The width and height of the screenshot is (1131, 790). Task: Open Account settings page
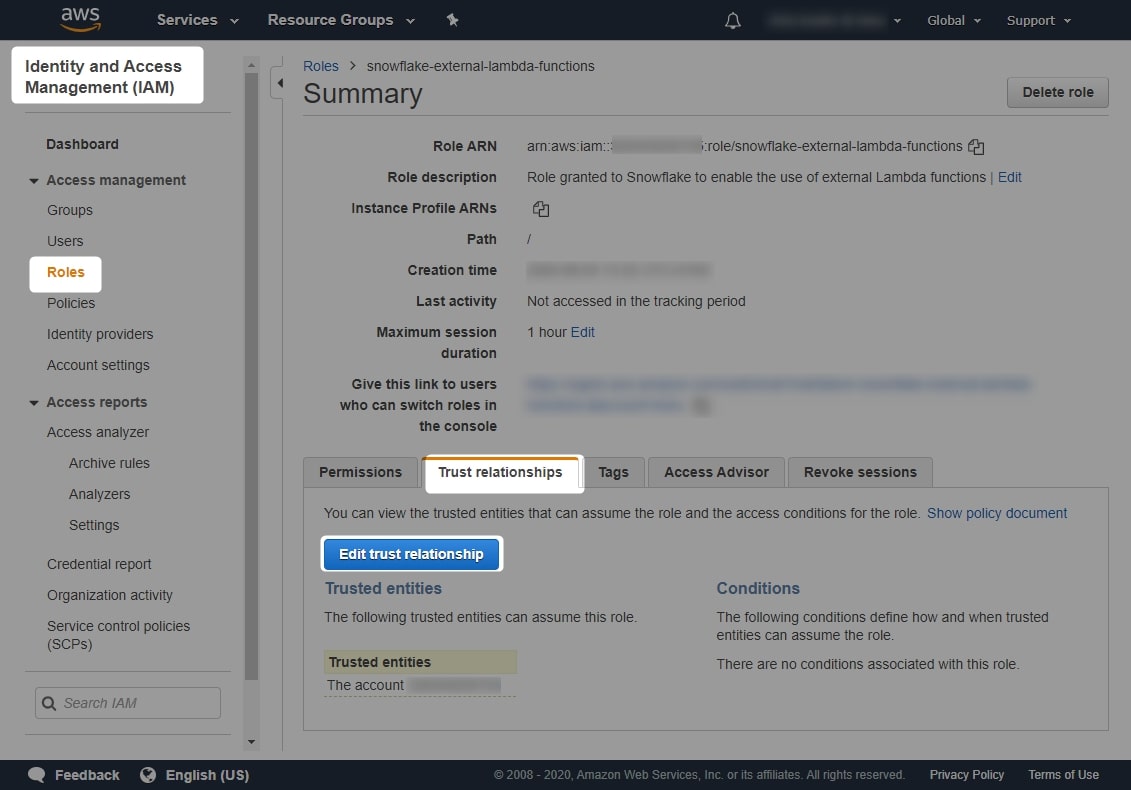coord(98,366)
